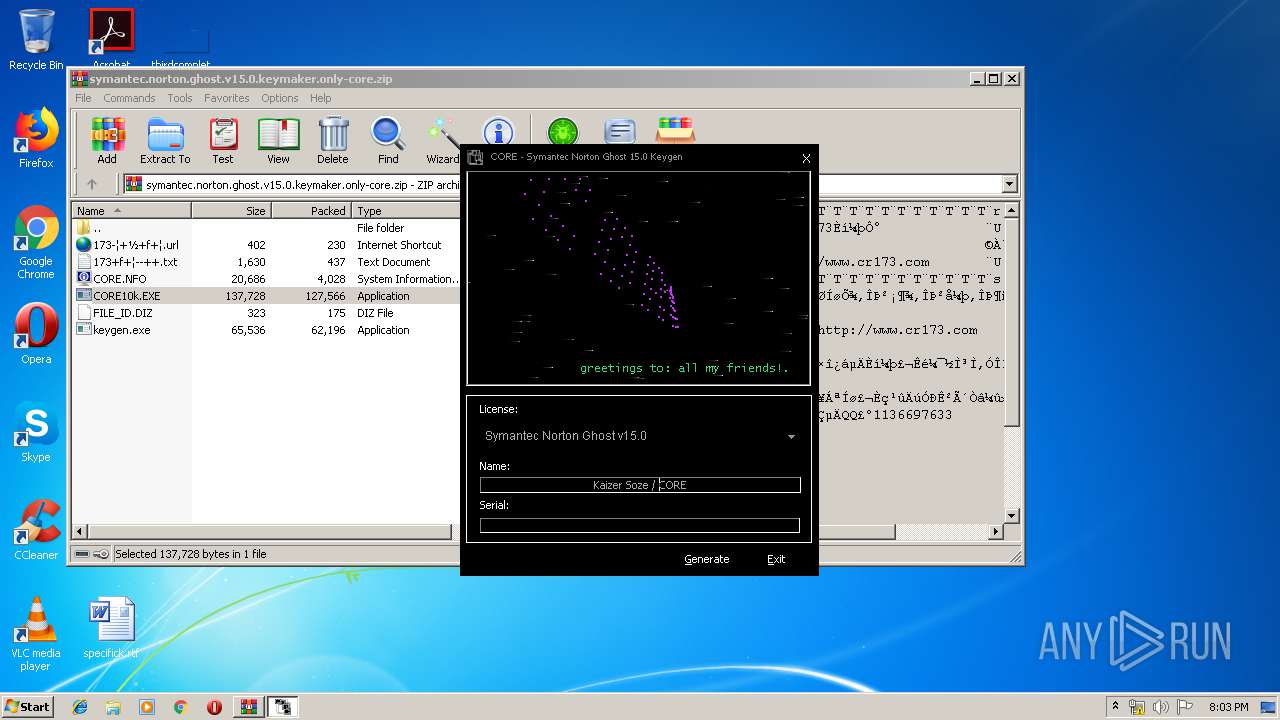
Task: Click the up-one-level arrow in WinRAR
Action: (92, 184)
